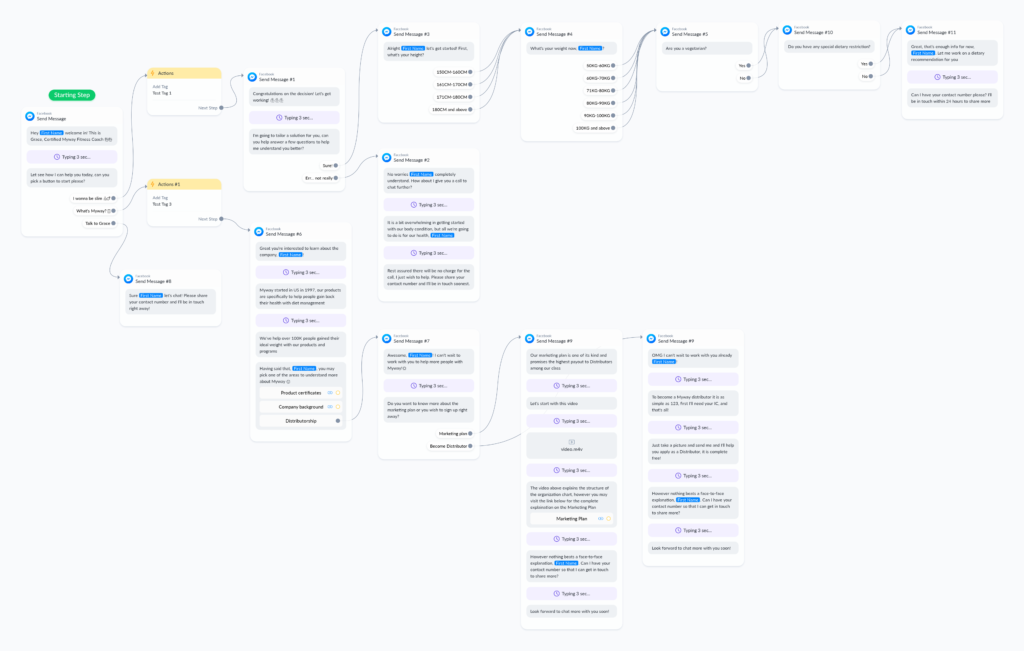Select the "180CM and above" option
This screenshot has width=1024, height=651.
pos(451,110)
